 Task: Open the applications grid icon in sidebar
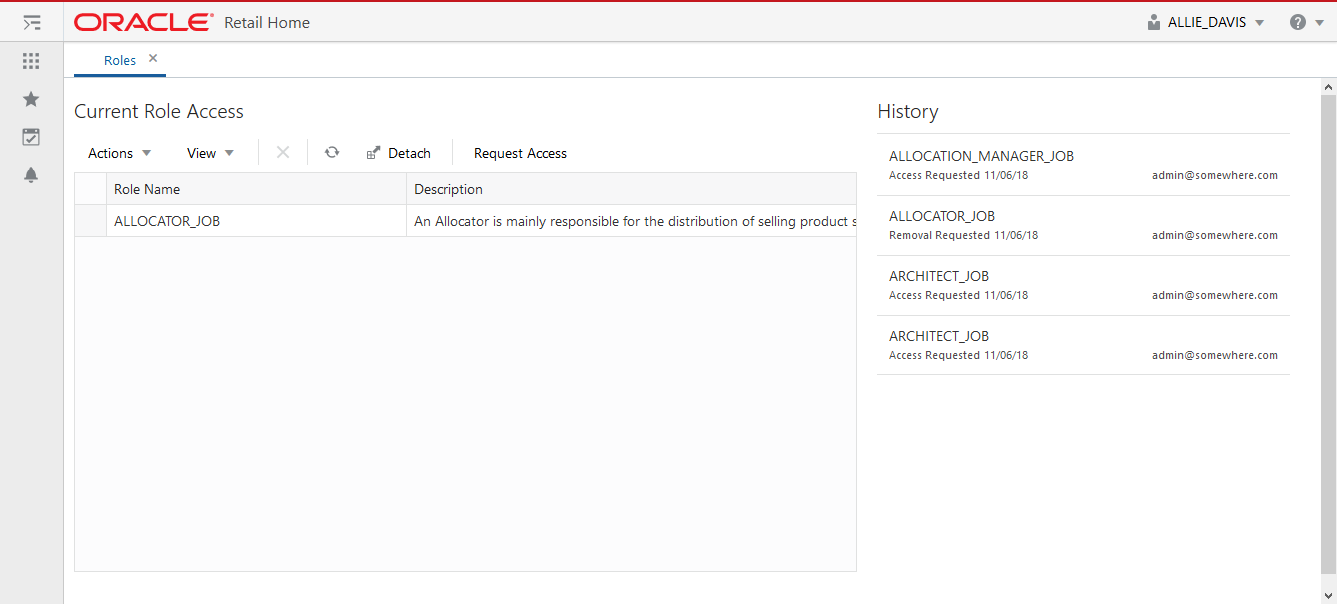coord(31,61)
